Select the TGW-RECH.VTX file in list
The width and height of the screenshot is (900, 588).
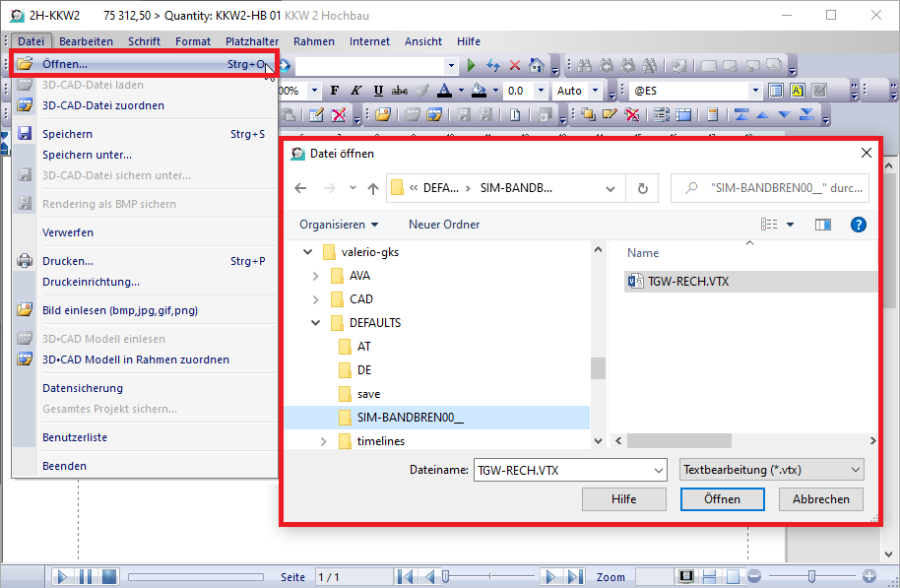688,281
